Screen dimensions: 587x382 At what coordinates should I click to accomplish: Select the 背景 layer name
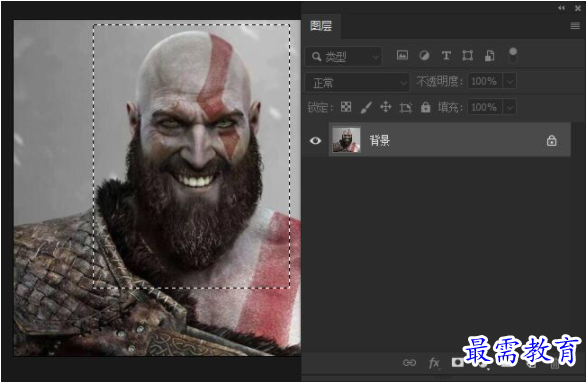coord(380,140)
